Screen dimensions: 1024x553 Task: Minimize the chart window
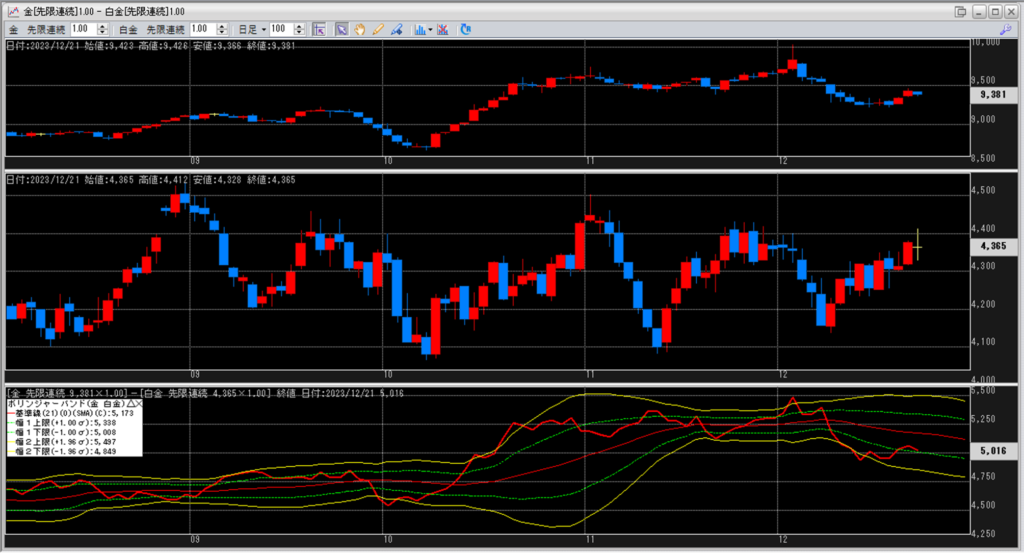(x=978, y=11)
